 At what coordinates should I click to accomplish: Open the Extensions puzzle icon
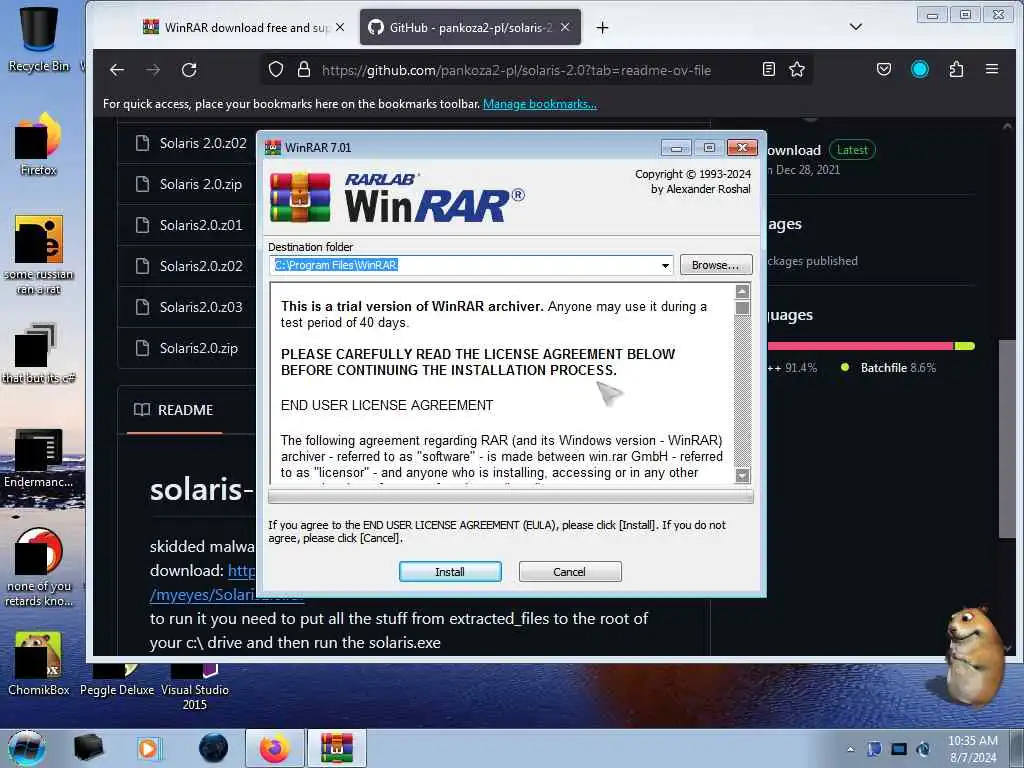956,69
